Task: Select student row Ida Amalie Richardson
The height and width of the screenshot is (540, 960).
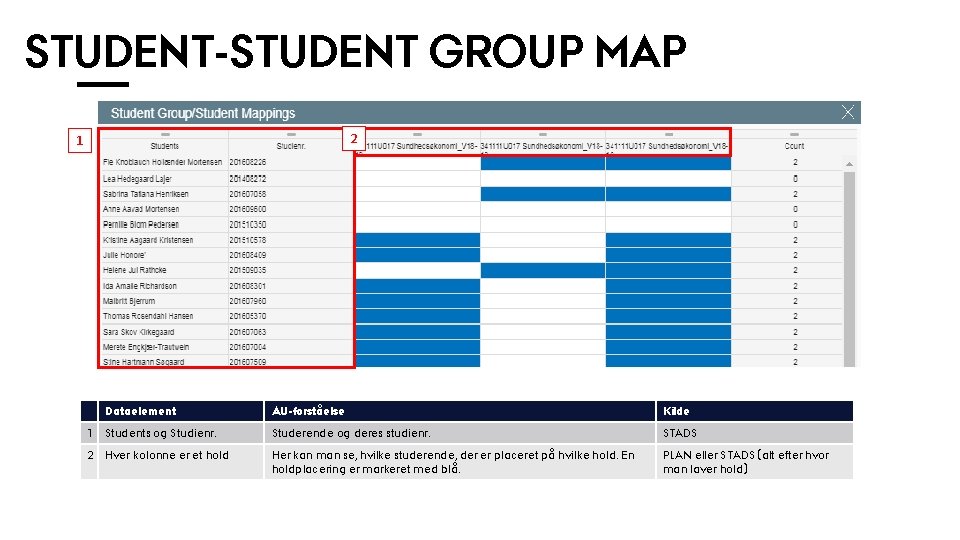Action: (140, 286)
